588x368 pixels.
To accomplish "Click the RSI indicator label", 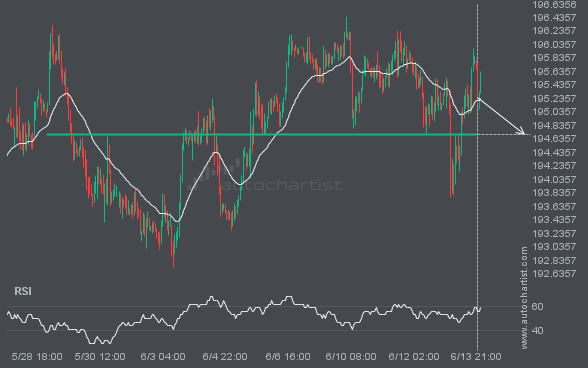I will 23,291.
